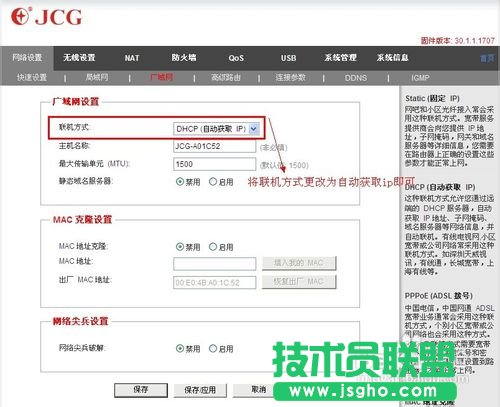Screen dimensions: 500x407
Task: Click the 保存 button
Action: coord(141,390)
